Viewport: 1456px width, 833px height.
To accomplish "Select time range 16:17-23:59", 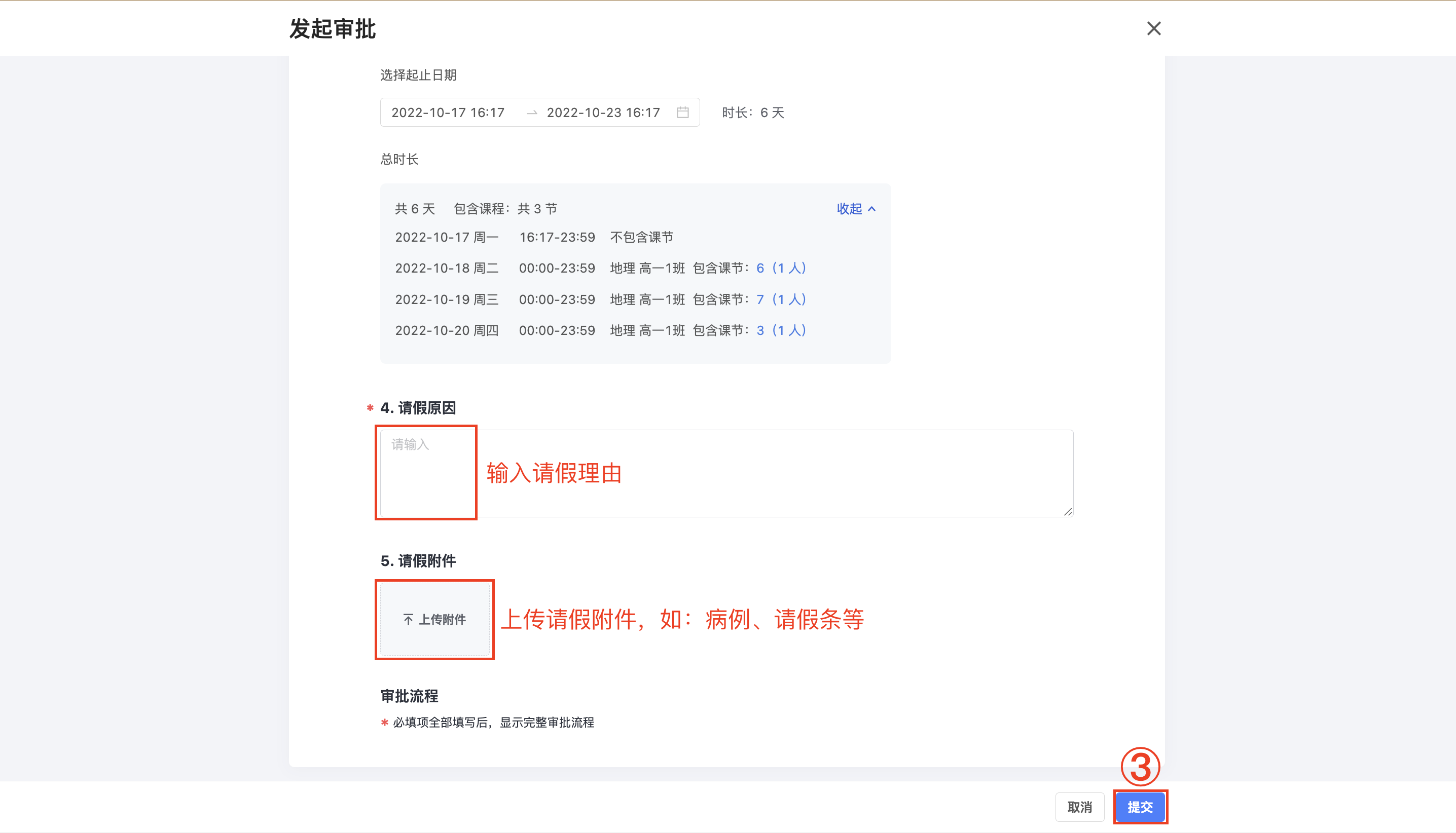I will click(557, 238).
